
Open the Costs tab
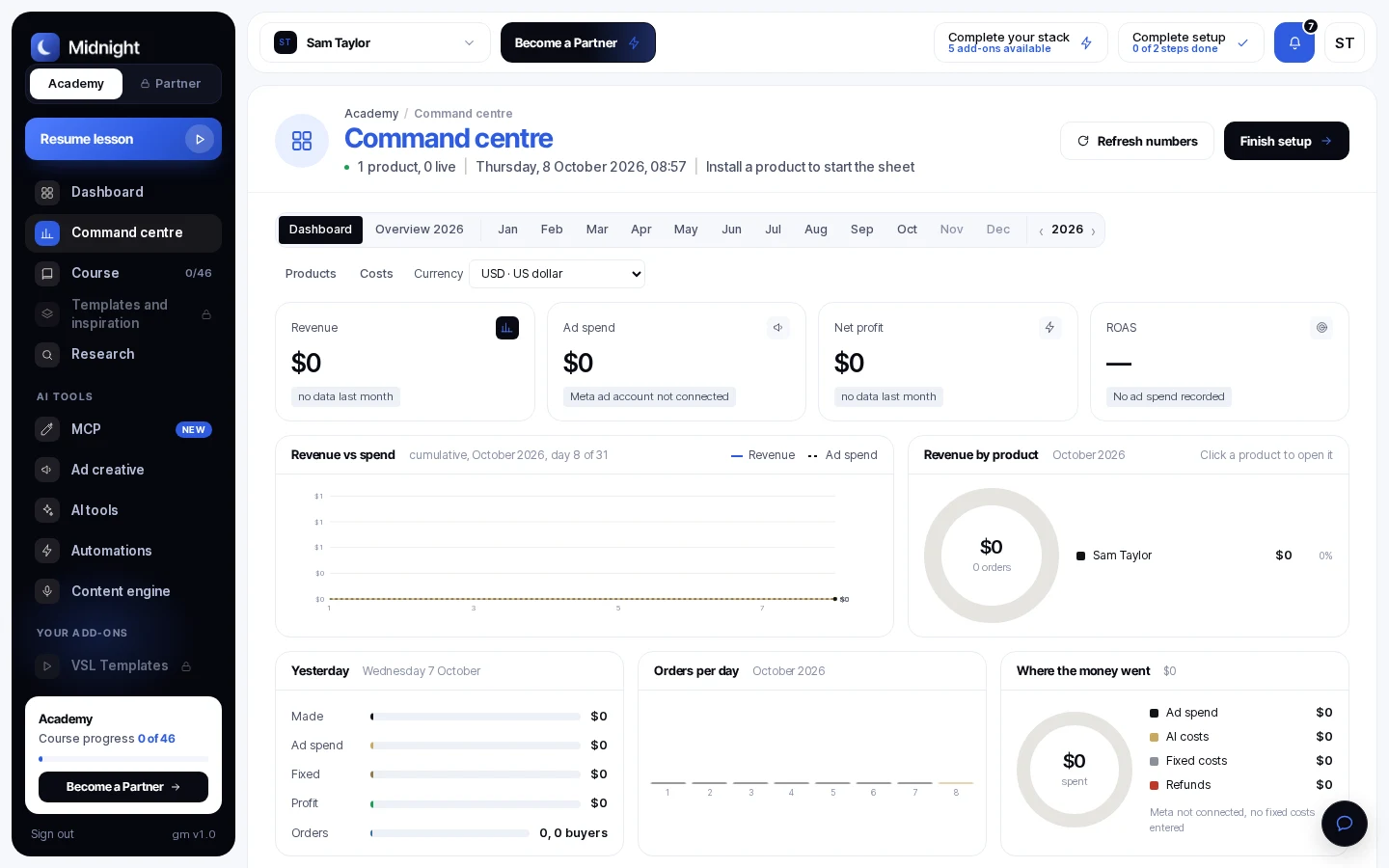[376, 274]
